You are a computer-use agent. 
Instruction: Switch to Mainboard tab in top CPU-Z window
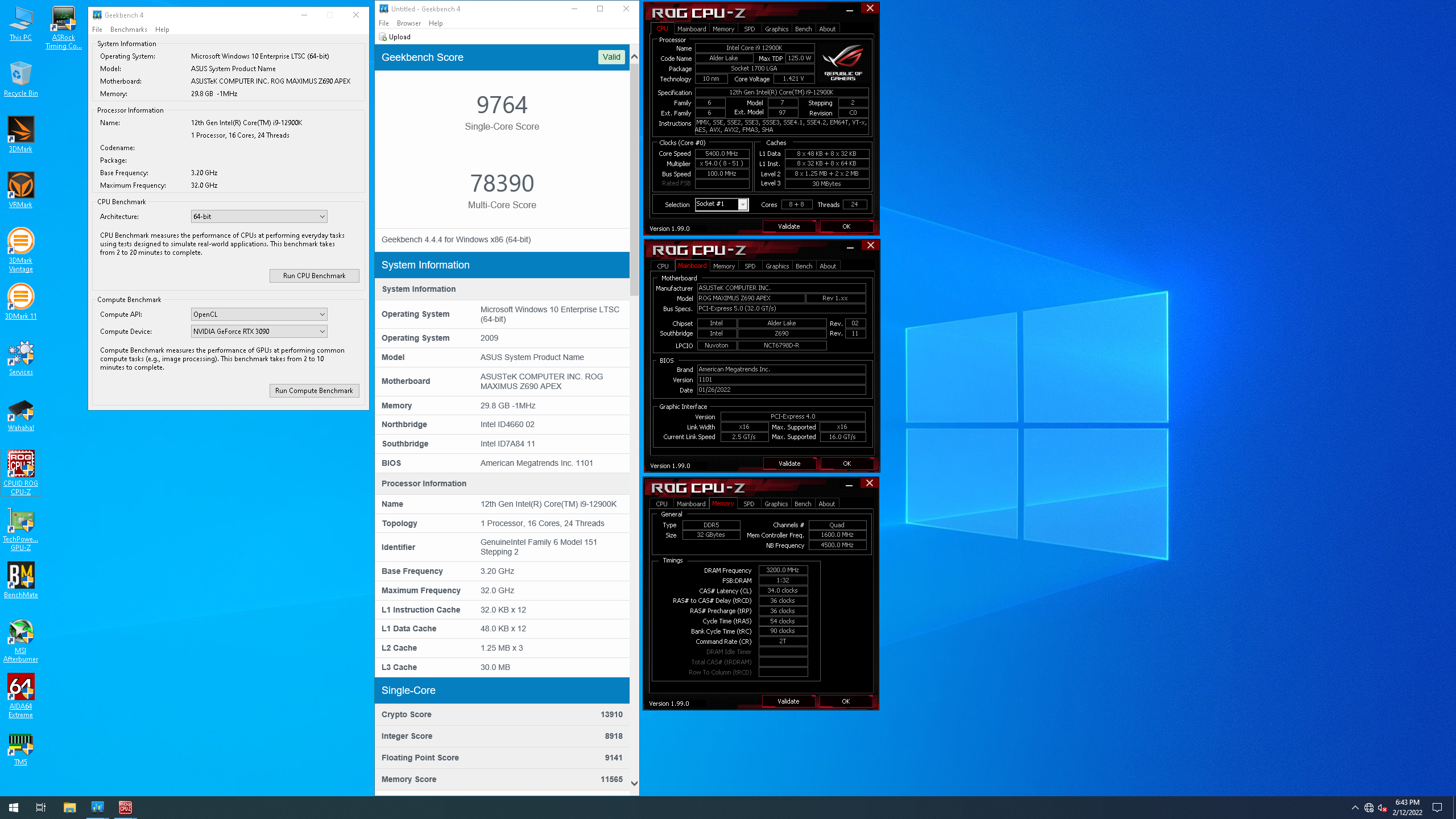(692, 29)
